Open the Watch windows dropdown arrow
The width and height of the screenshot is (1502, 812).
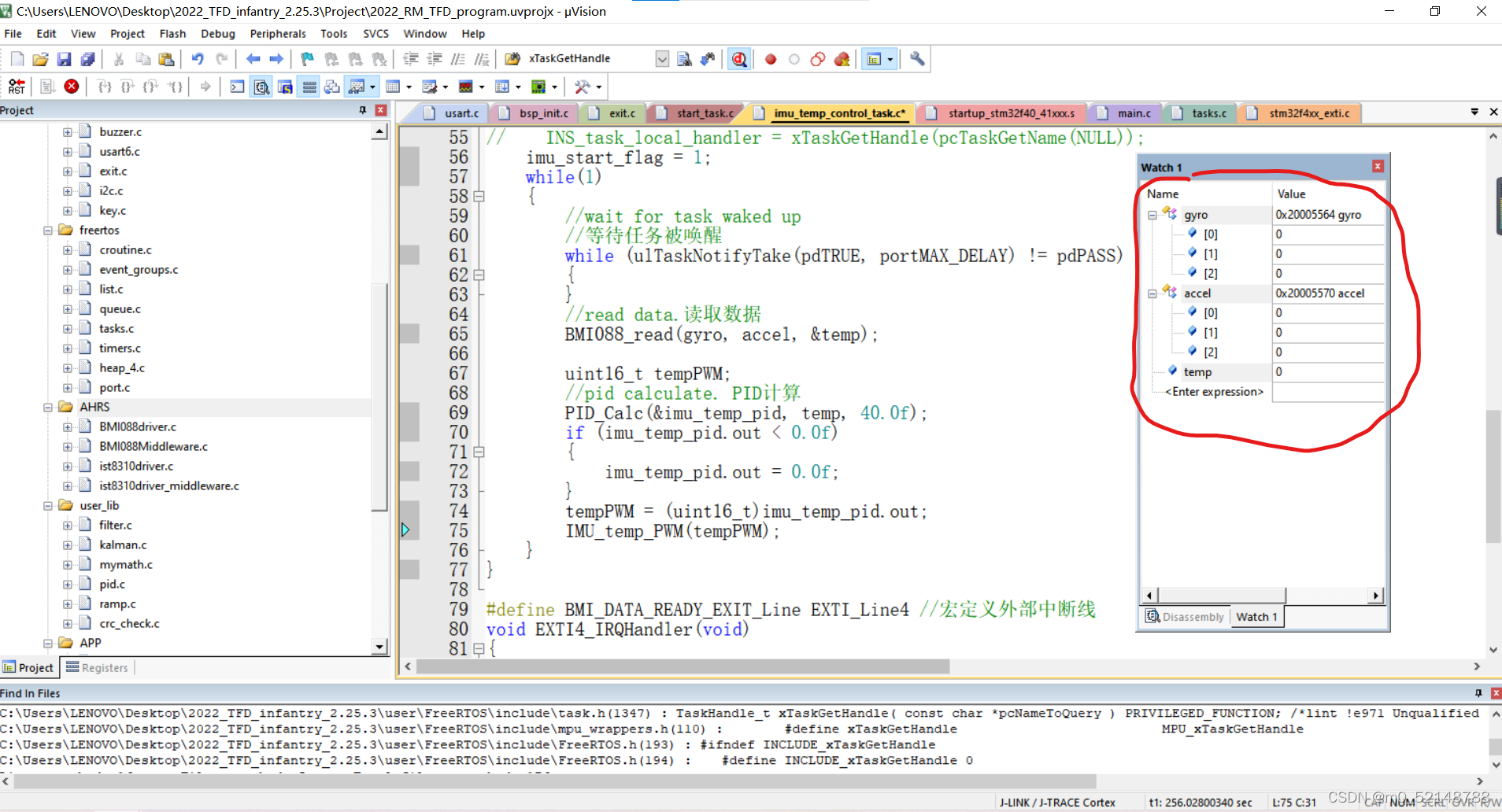pos(372,87)
